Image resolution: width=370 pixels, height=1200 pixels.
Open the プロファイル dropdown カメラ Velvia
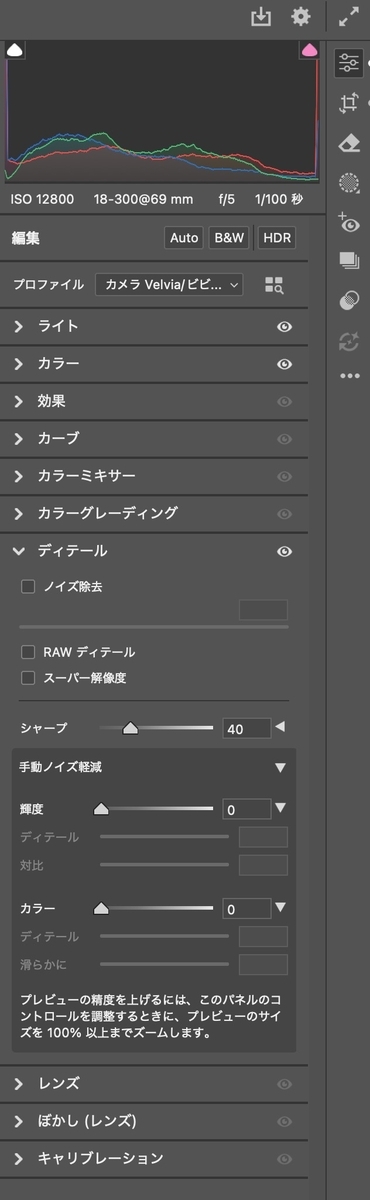(x=169, y=285)
